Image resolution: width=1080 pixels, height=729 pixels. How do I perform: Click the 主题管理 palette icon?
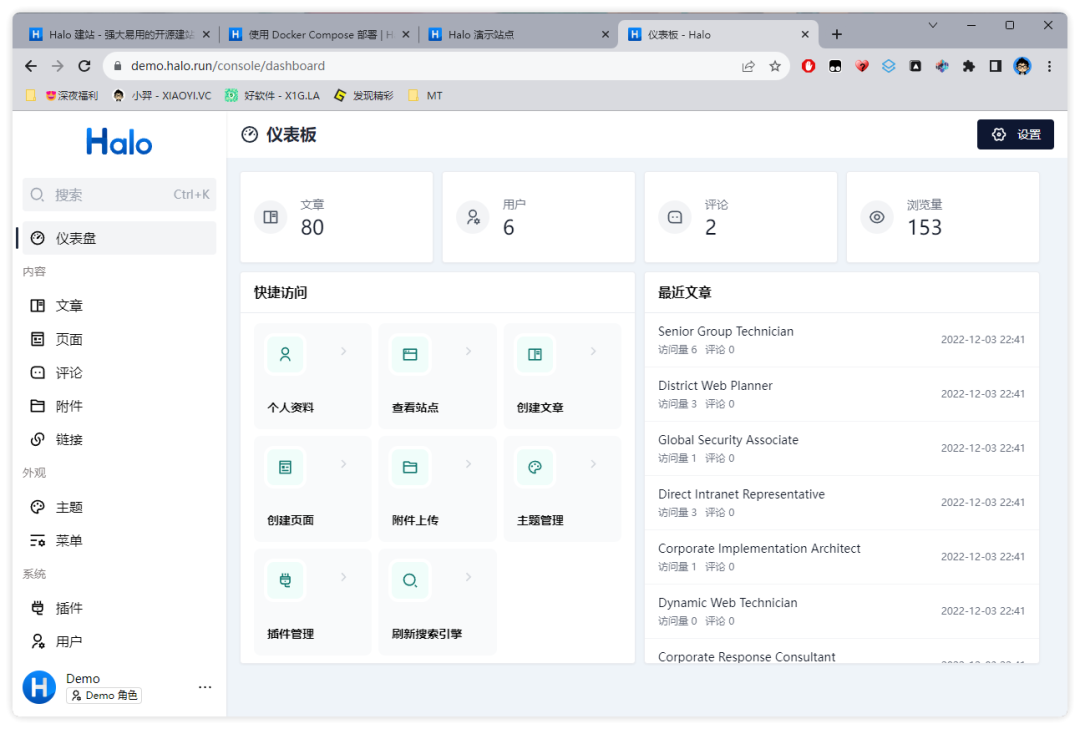coord(534,467)
